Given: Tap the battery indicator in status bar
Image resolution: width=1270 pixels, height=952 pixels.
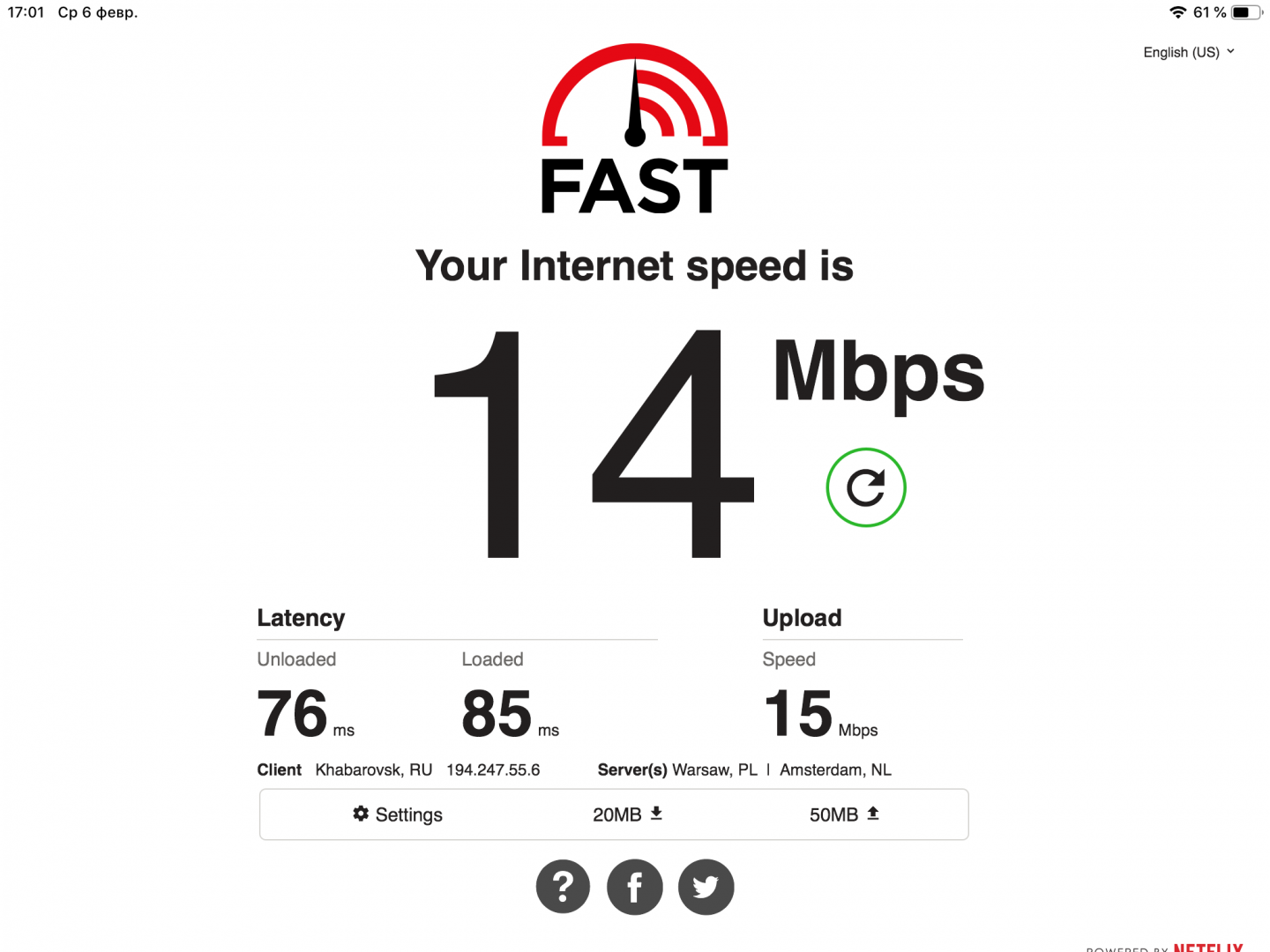Looking at the screenshot, I should tap(1246, 12).
